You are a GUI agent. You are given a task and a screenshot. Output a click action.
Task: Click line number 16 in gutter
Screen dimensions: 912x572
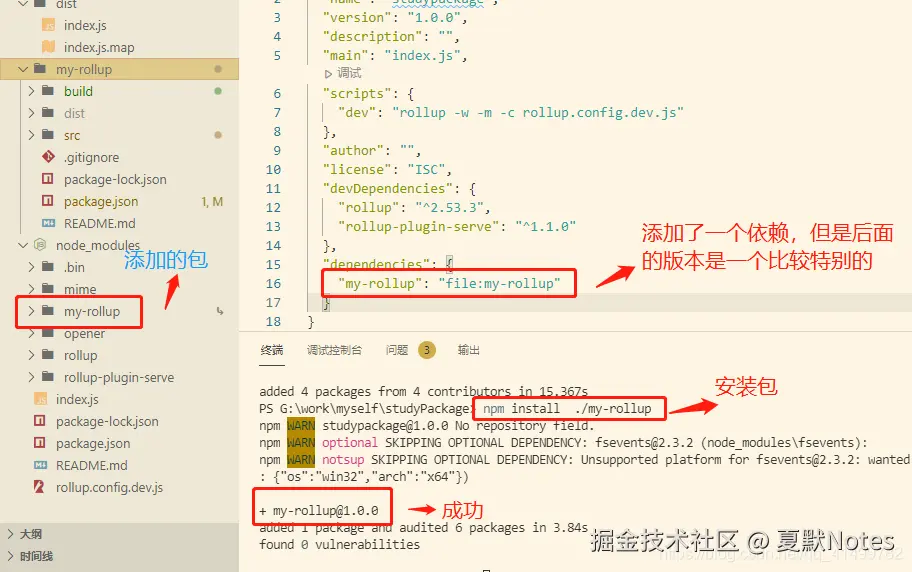[x=273, y=283]
